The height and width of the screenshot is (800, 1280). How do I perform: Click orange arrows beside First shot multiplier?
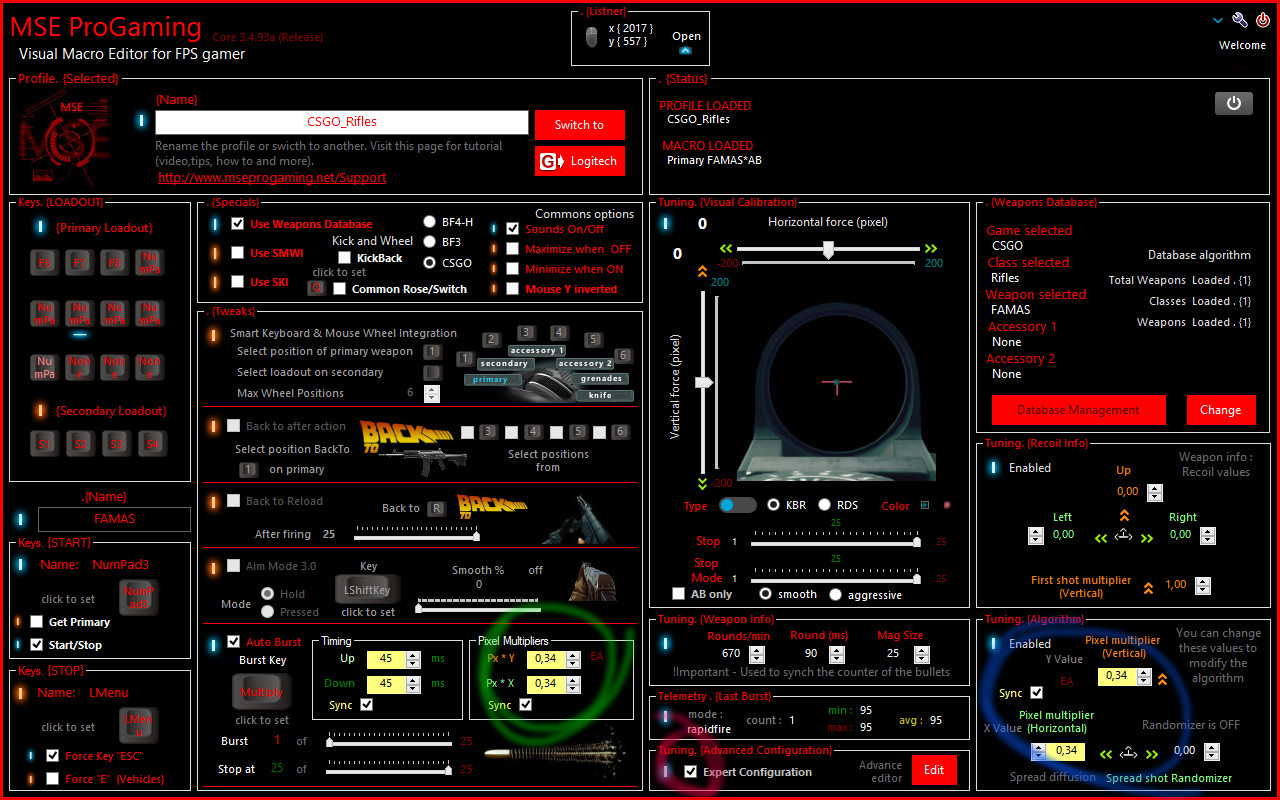[x=1149, y=587]
